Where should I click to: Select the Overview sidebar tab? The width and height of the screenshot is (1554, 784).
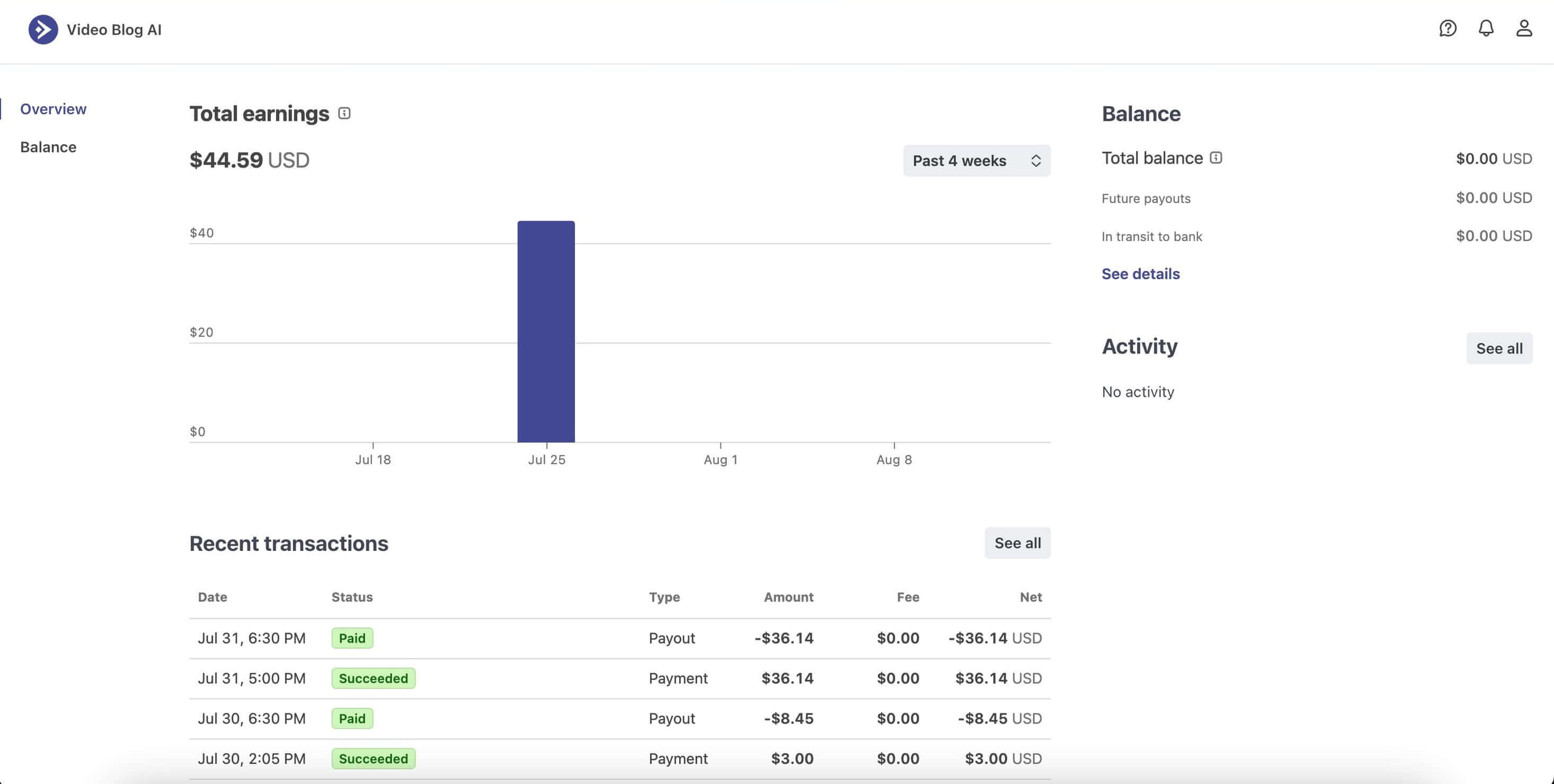[53, 109]
